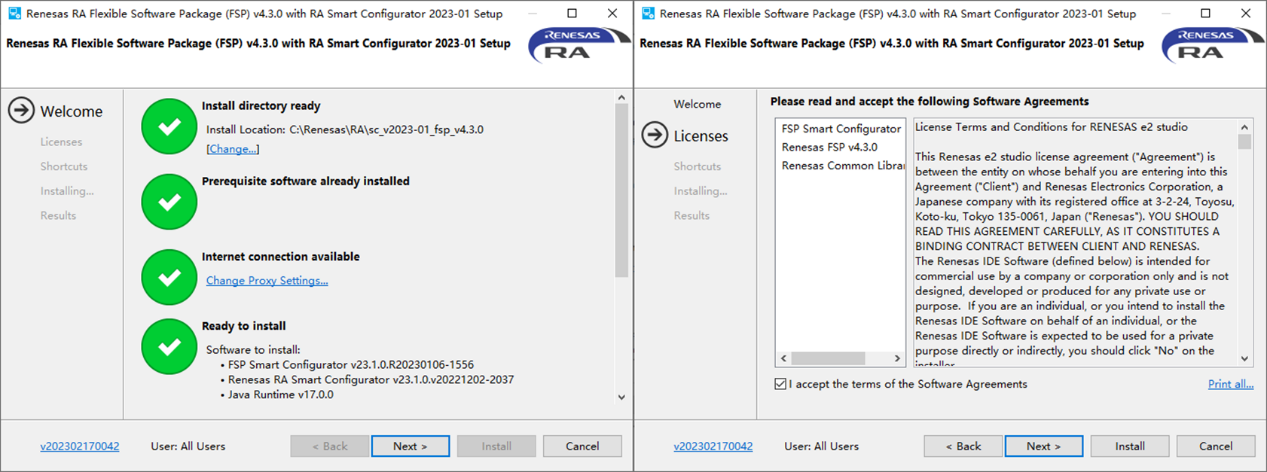Click Shortcuts step in Licenses window sidebar
The height and width of the screenshot is (472, 1267).
(697, 166)
